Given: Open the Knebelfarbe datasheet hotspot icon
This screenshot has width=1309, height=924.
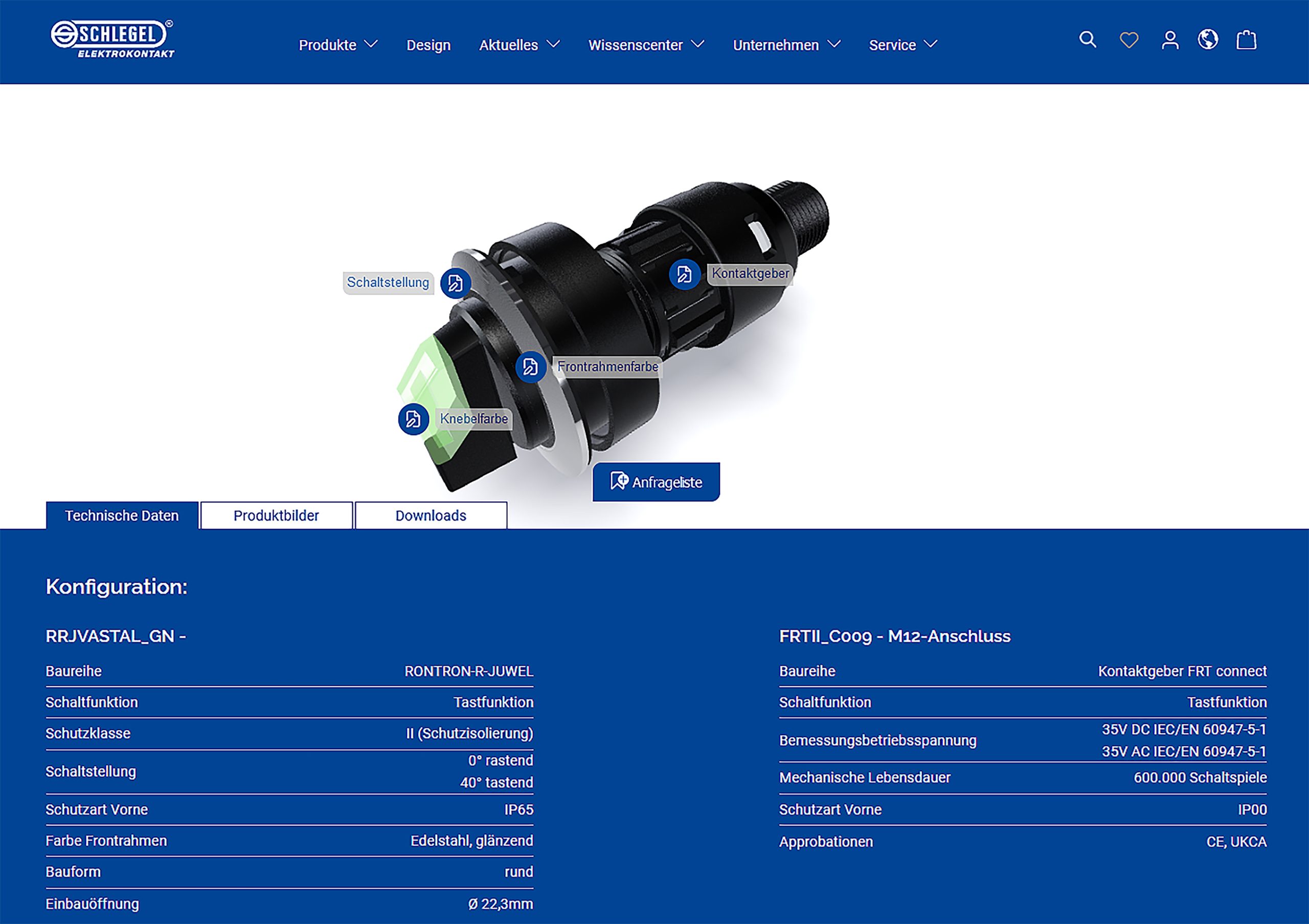Looking at the screenshot, I should (x=413, y=418).
